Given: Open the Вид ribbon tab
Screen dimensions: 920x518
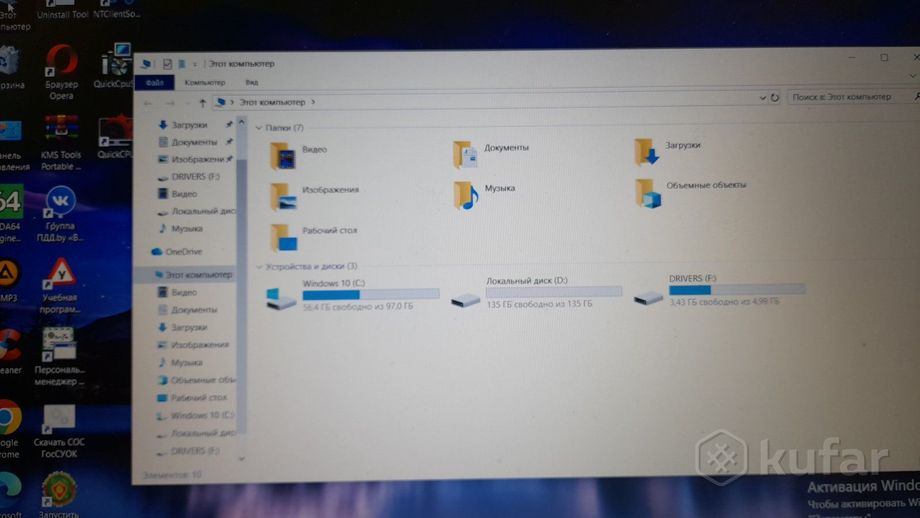Looking at the screenshot, I should tap(252, 83).
